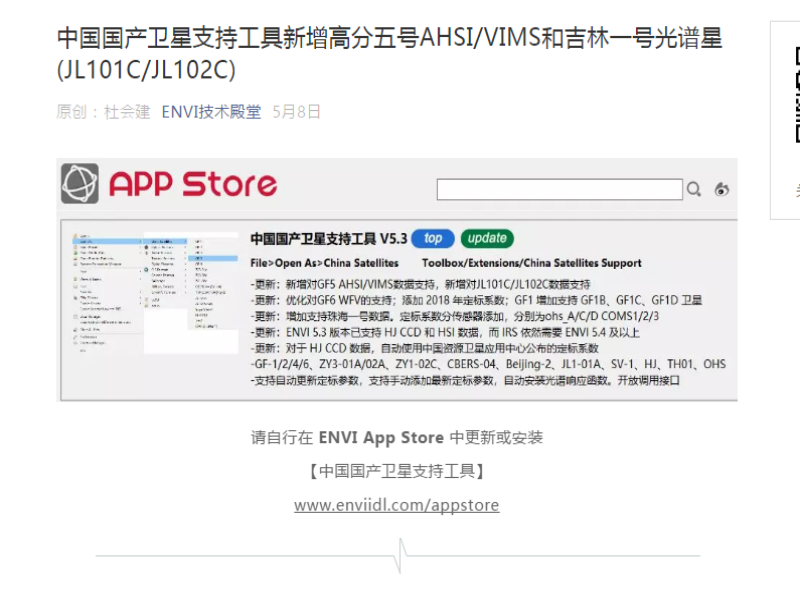Image resolution: width=800 pixels, height=600 pixels.
Task: Click the 中国国产卫星支持工具 V5.3 heading
Action: point(328,239)
